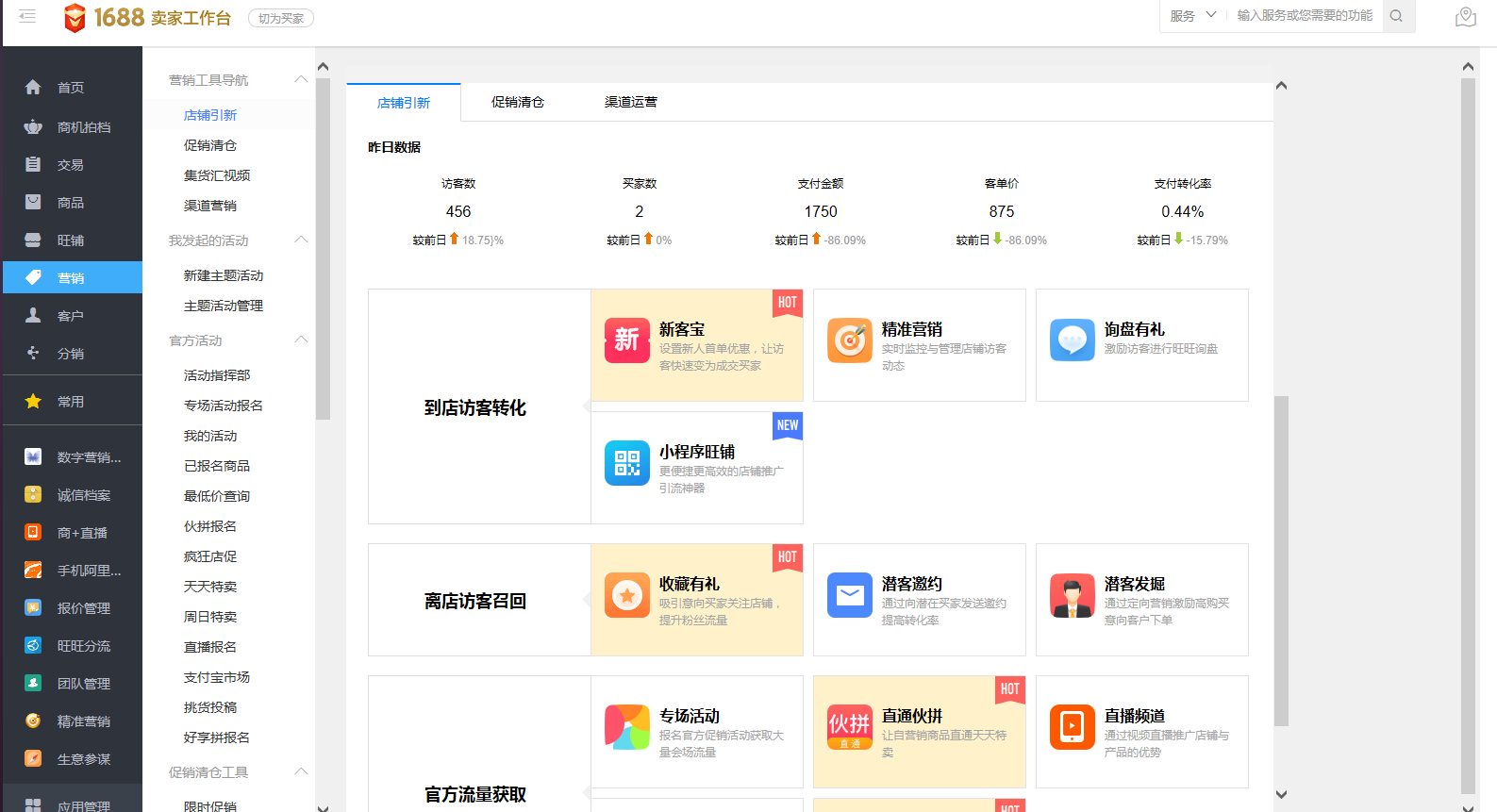
Task: Open 交易 in sidebar
Action: pyautogui.click(x=71, y=165)
